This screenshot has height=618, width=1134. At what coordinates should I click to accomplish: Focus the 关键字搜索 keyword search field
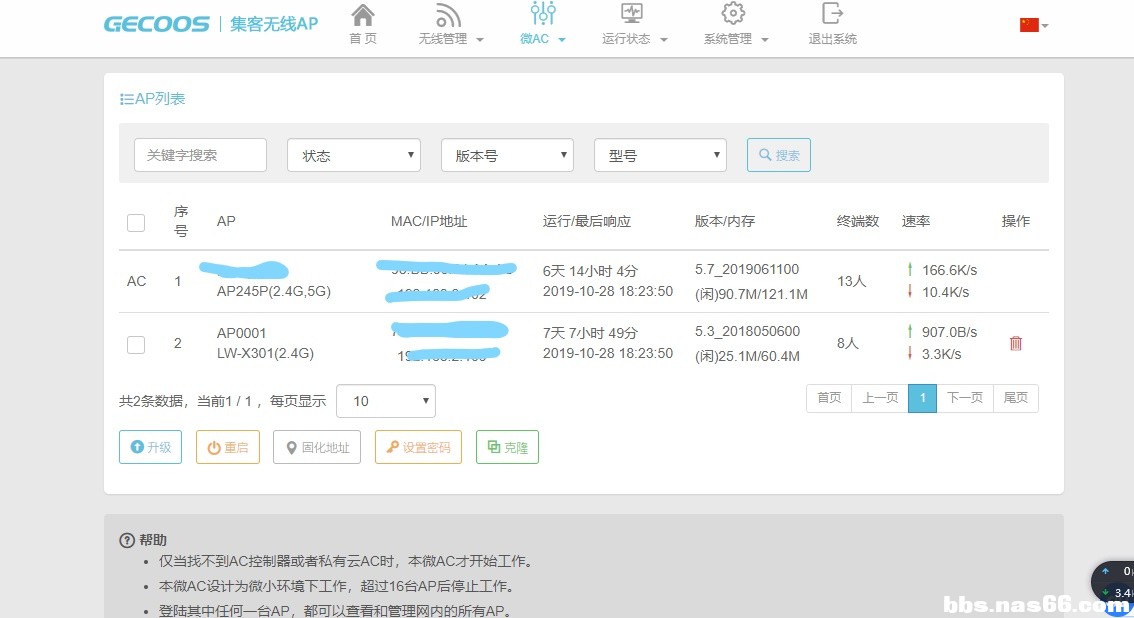pos(200,155)
